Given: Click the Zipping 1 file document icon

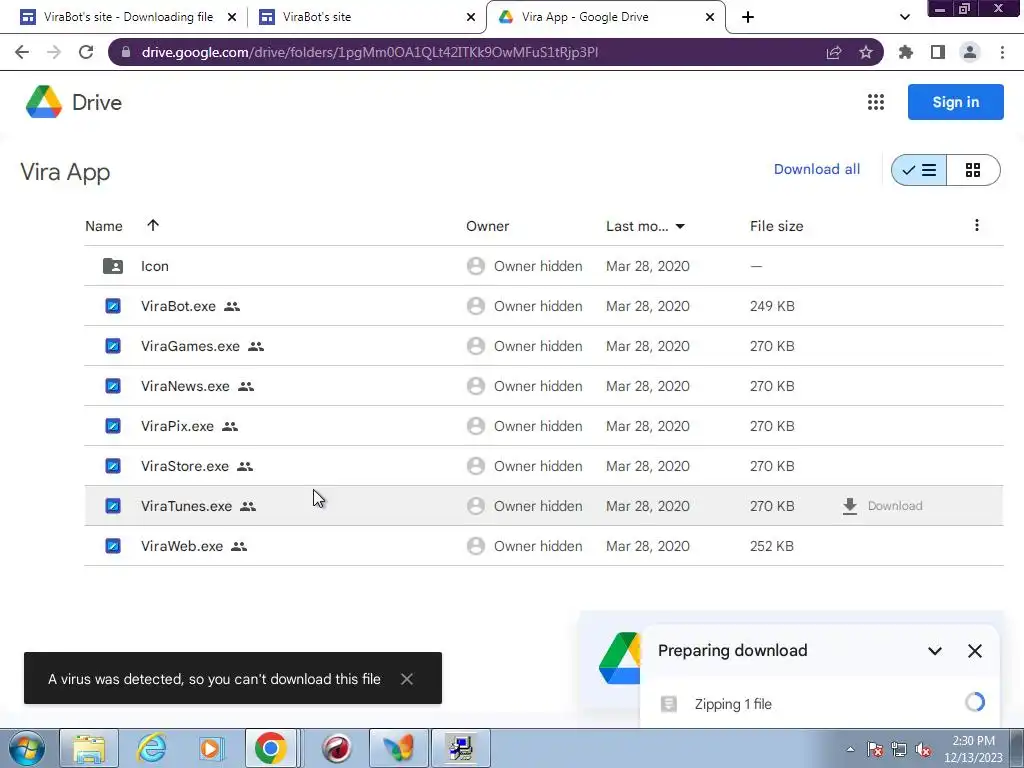Looking at the screenshot, I should [x=668, y=703].
